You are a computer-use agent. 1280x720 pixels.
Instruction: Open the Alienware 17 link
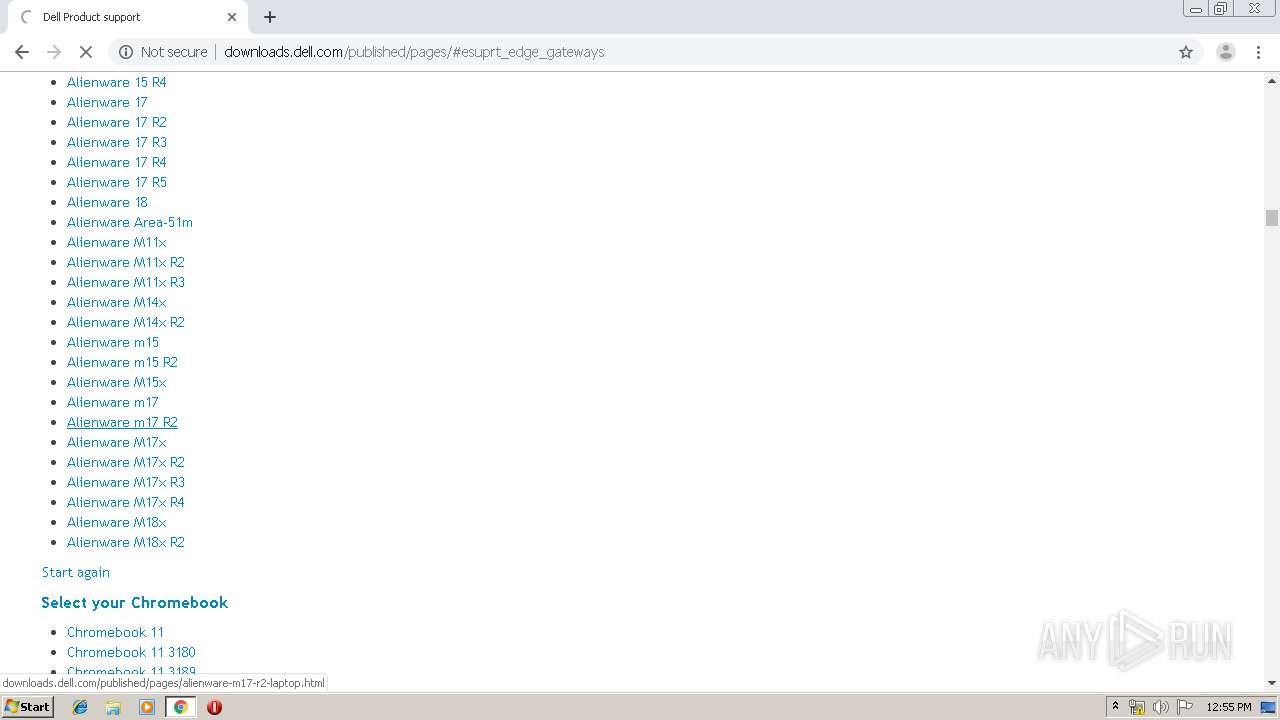107,102
